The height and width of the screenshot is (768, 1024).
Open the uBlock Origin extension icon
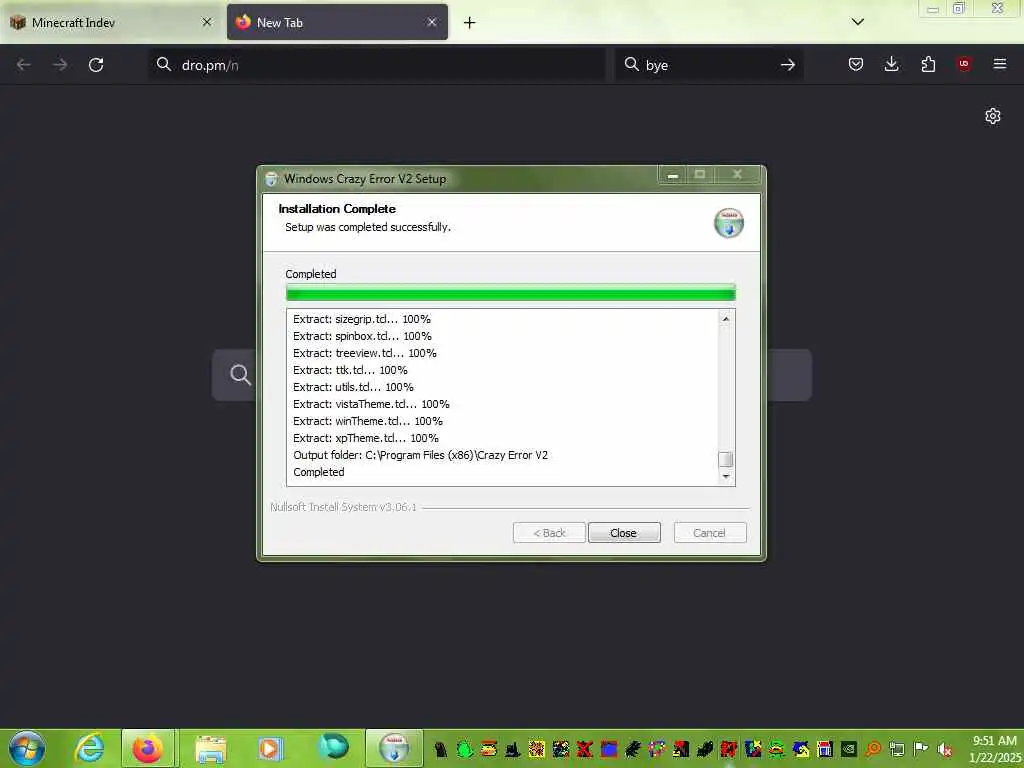(x=964, y=64)
